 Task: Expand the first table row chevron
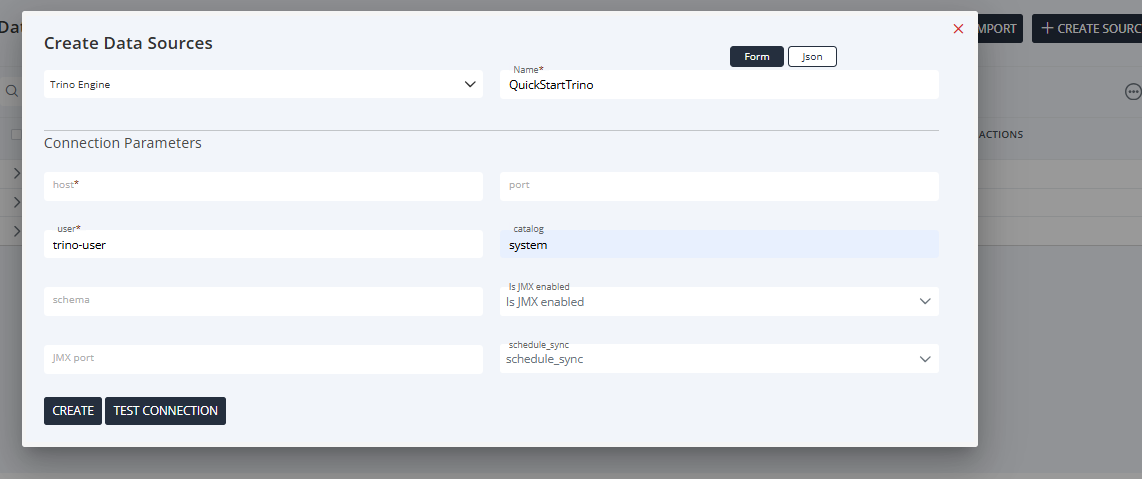16,173
